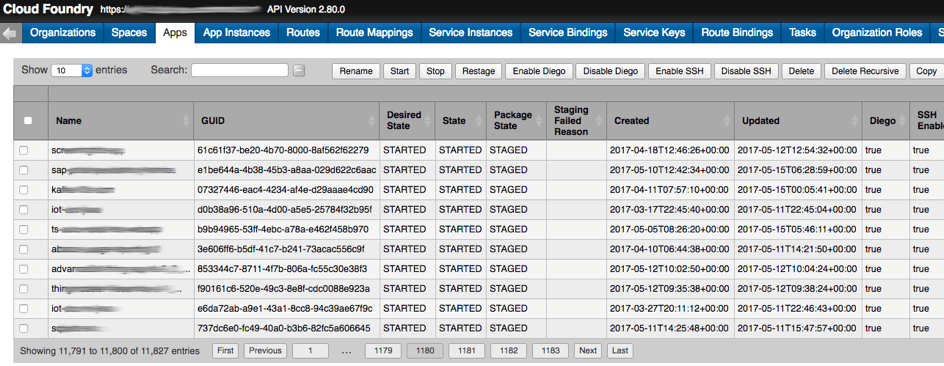Select current page 1180

click(x=425, y=350)
